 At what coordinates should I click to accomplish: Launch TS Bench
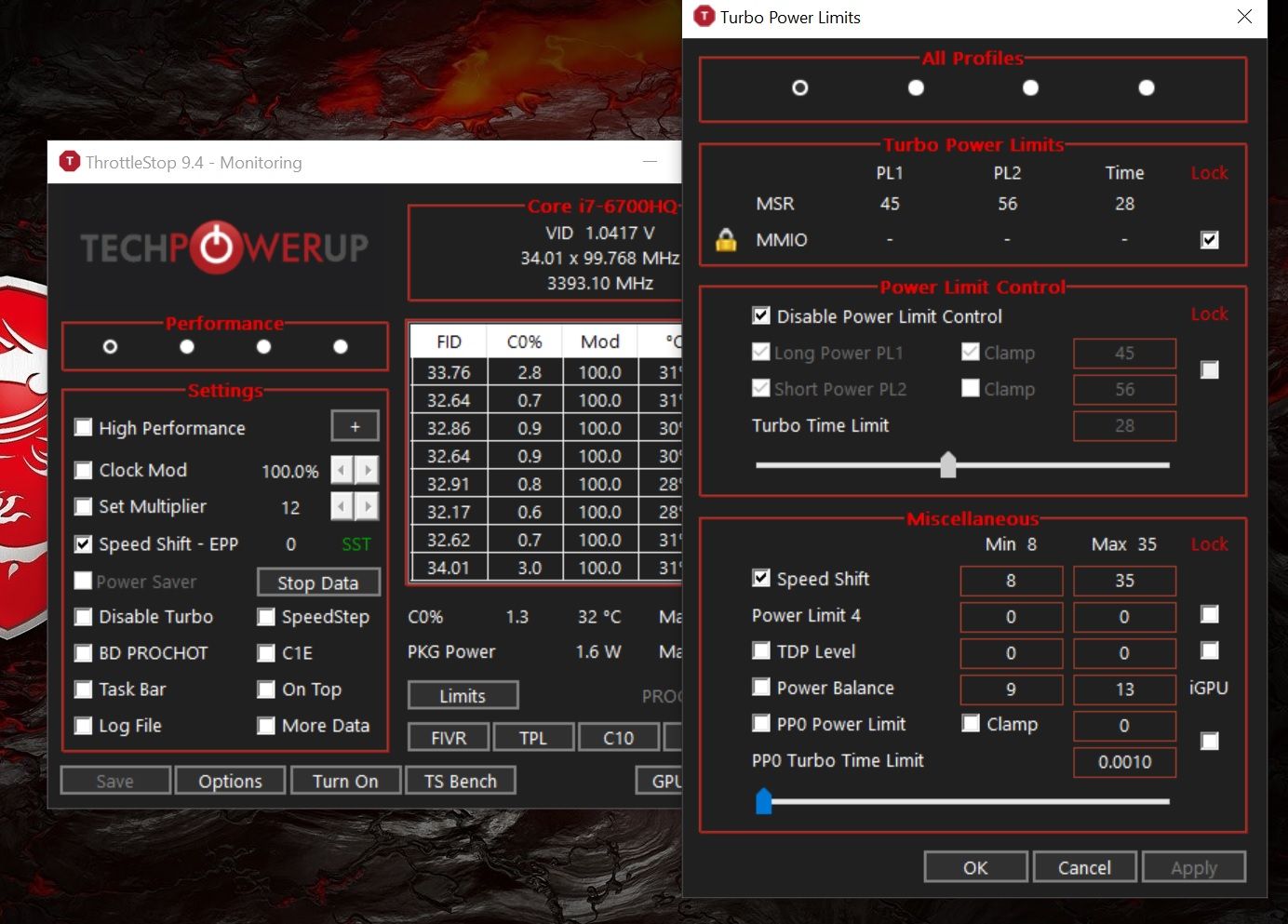461,781
